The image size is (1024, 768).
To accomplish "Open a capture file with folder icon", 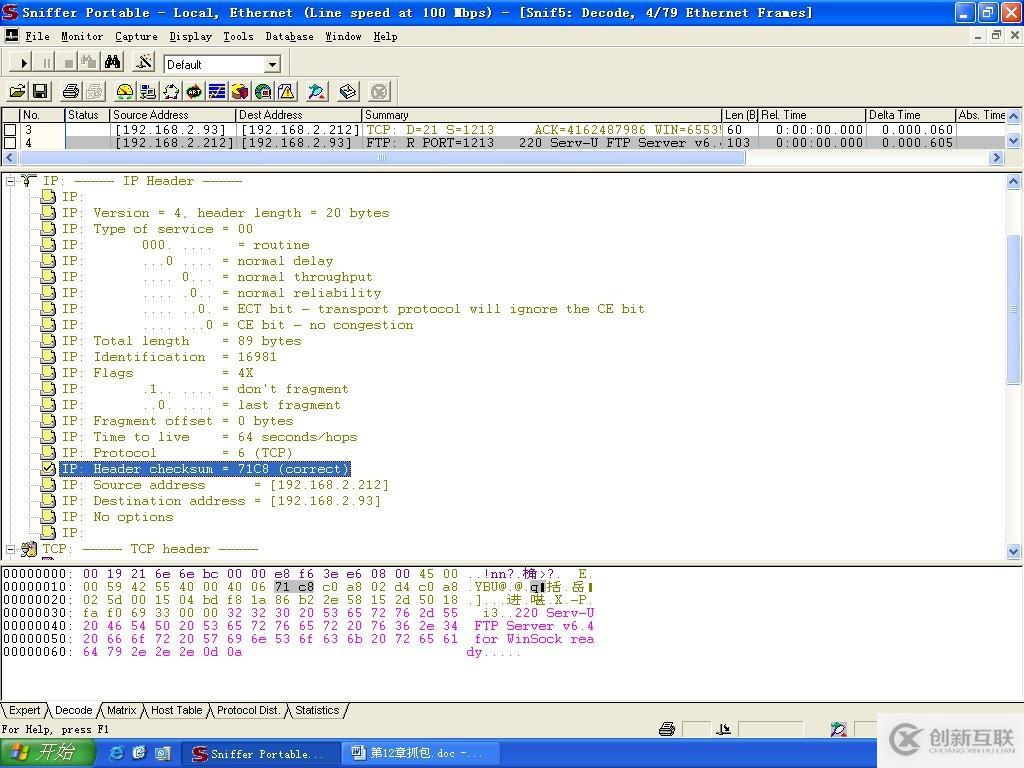I will (17, 92).
